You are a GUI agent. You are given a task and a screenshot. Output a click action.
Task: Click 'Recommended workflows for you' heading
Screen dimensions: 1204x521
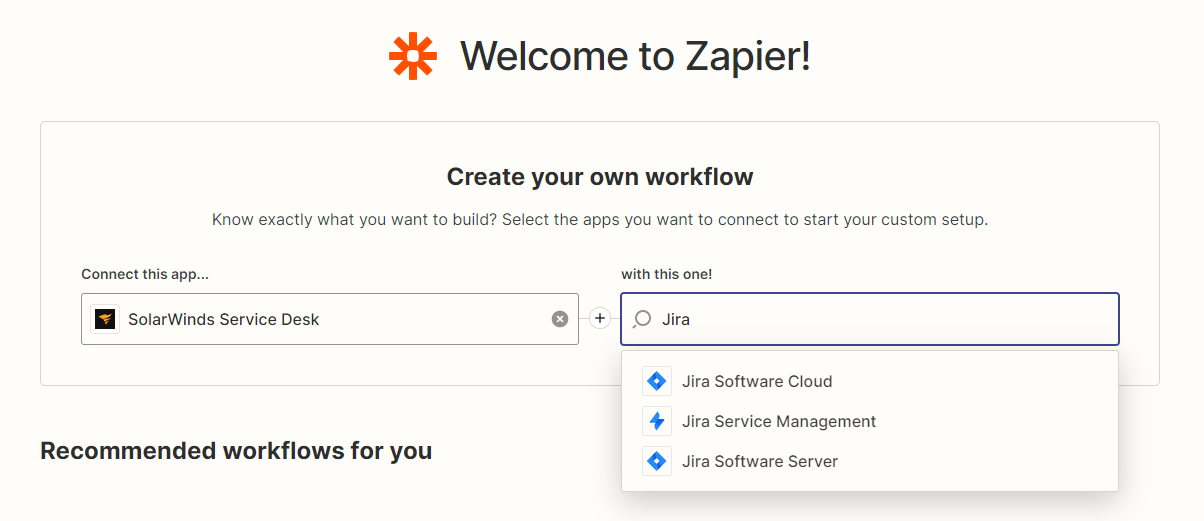tap(236, 451)
